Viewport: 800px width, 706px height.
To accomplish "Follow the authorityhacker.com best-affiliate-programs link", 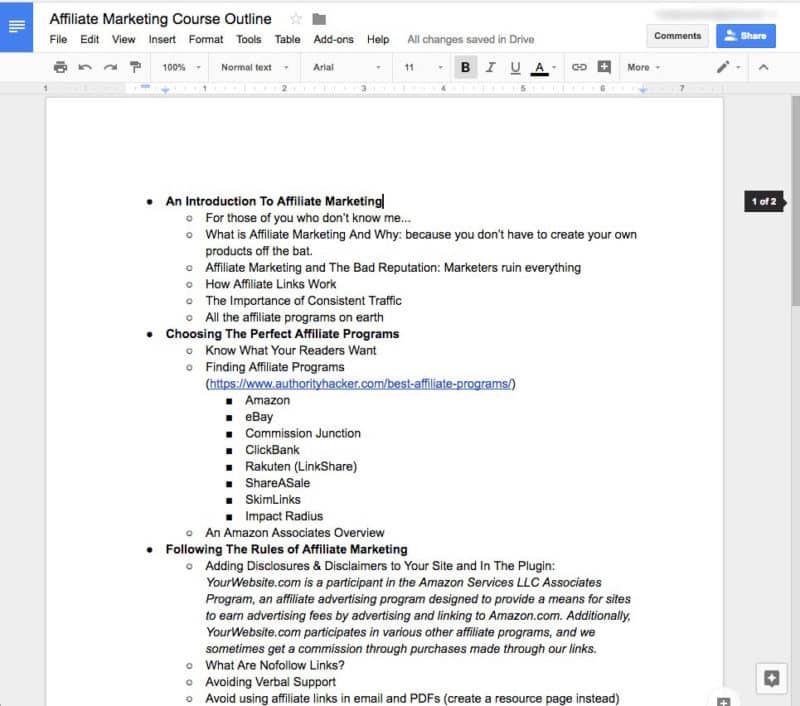I will [x=360, y=384].
